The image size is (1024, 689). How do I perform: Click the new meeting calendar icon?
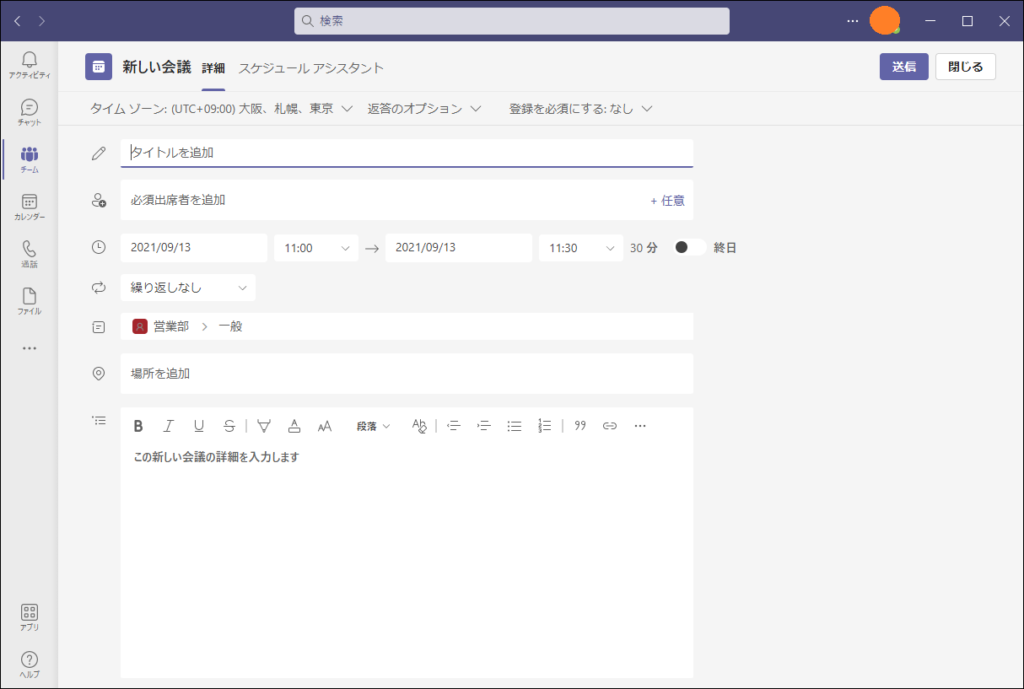coord(99,67)
